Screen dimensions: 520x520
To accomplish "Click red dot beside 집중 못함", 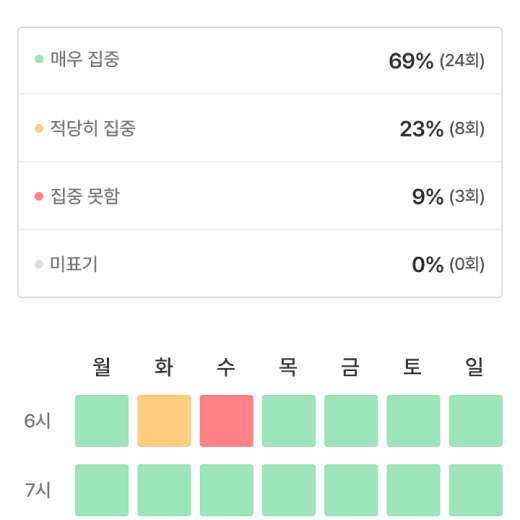I will coord(39,196).
